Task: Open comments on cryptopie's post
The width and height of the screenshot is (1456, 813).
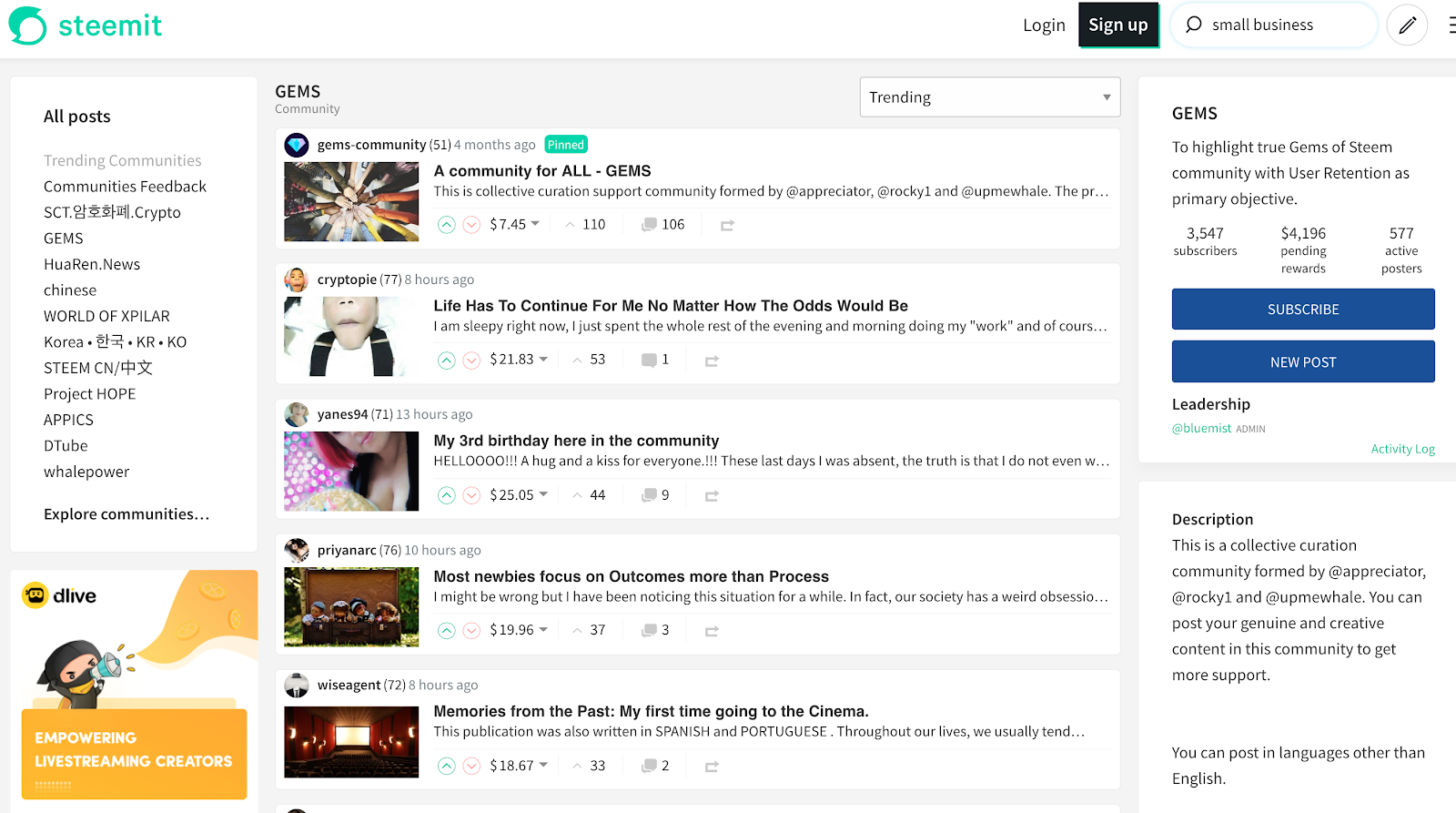Action: (656, 360)
